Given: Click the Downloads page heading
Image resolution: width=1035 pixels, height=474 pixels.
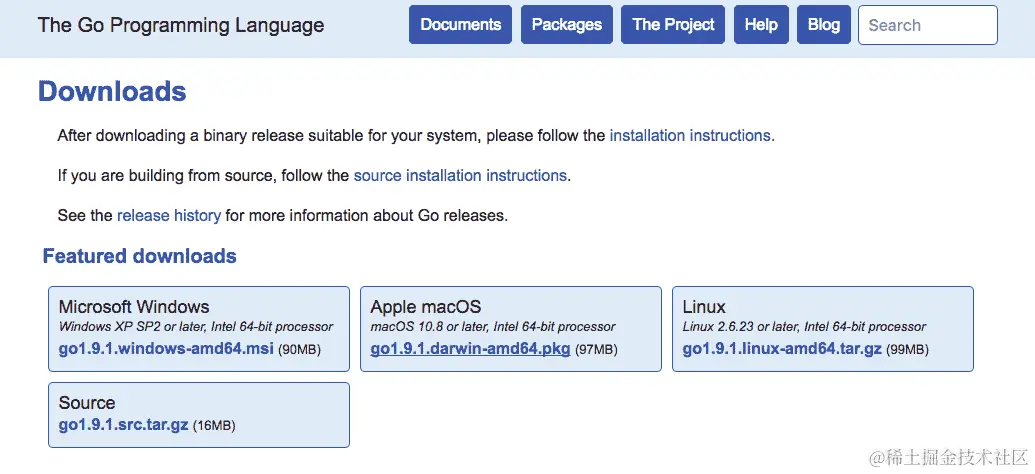Looking at the screenshot, I should click(x=112, y=91).
